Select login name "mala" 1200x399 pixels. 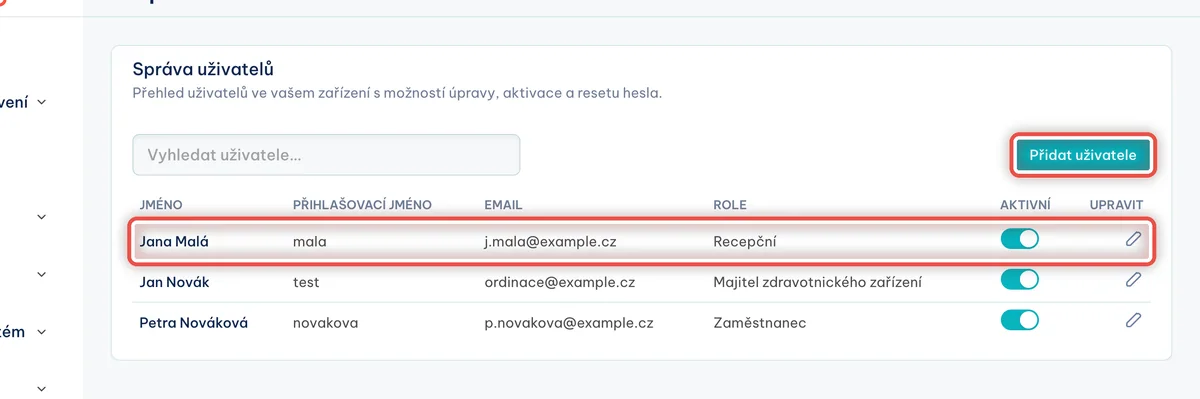[x=310, y=241]
